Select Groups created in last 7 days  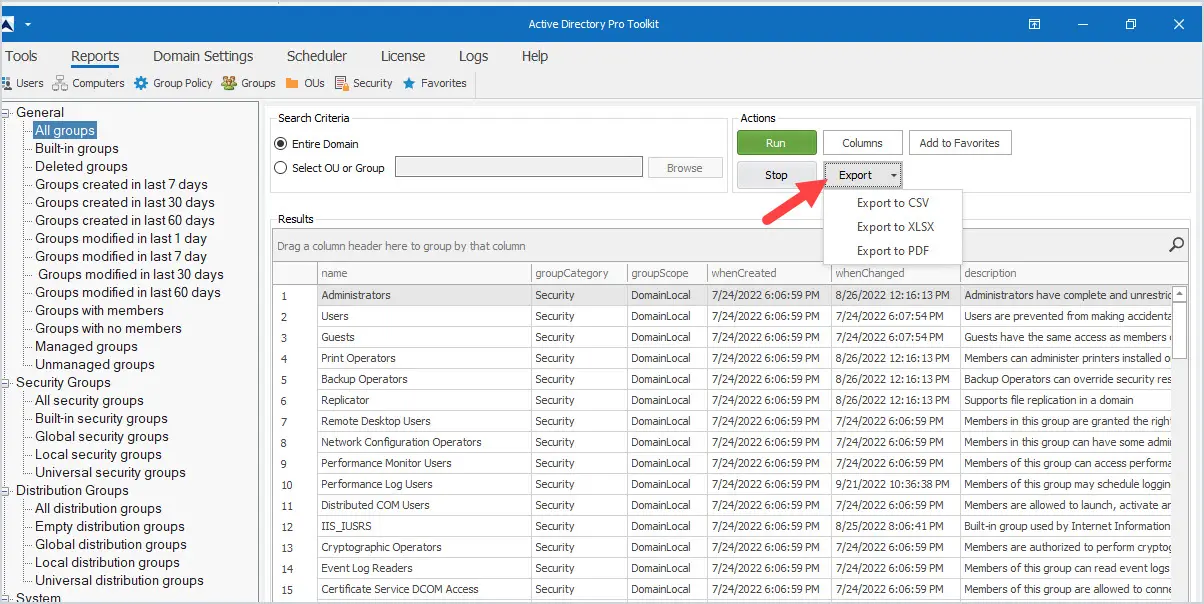point(121,184)
